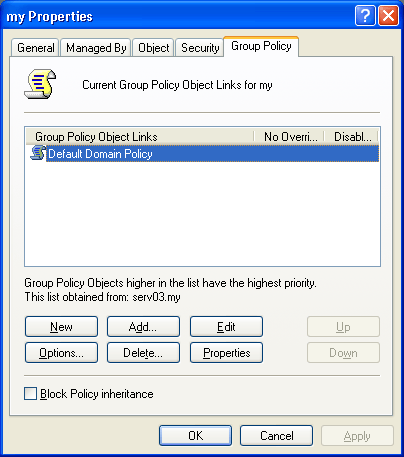The image size is (404, 457).
Task: Click the New button
Action: coord(61,327)
